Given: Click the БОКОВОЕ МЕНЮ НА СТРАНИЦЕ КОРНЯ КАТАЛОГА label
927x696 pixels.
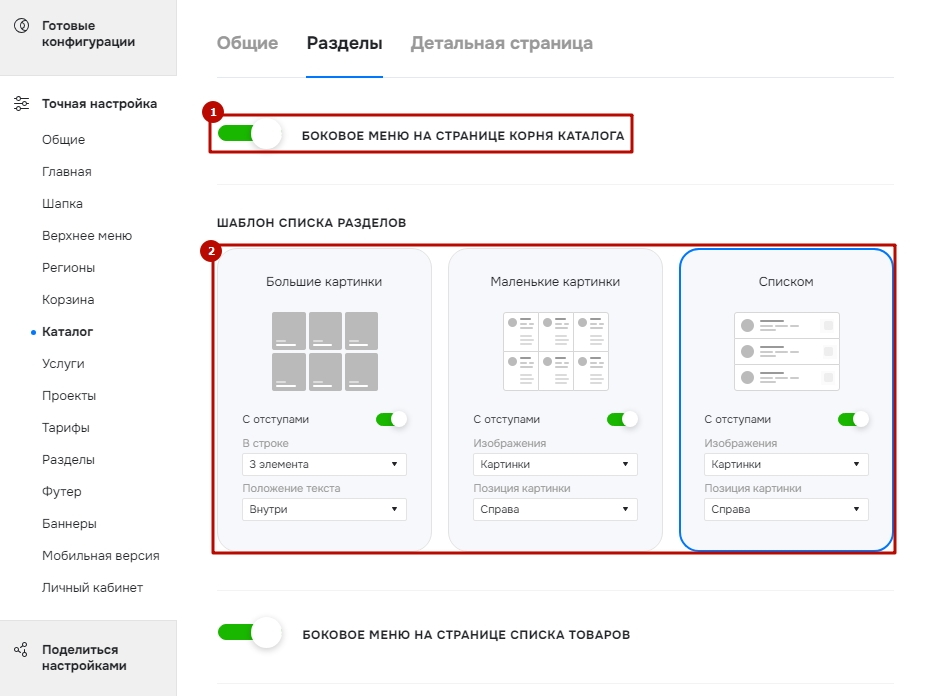Looking at the screenshot, I should click(x=463, y=135).
